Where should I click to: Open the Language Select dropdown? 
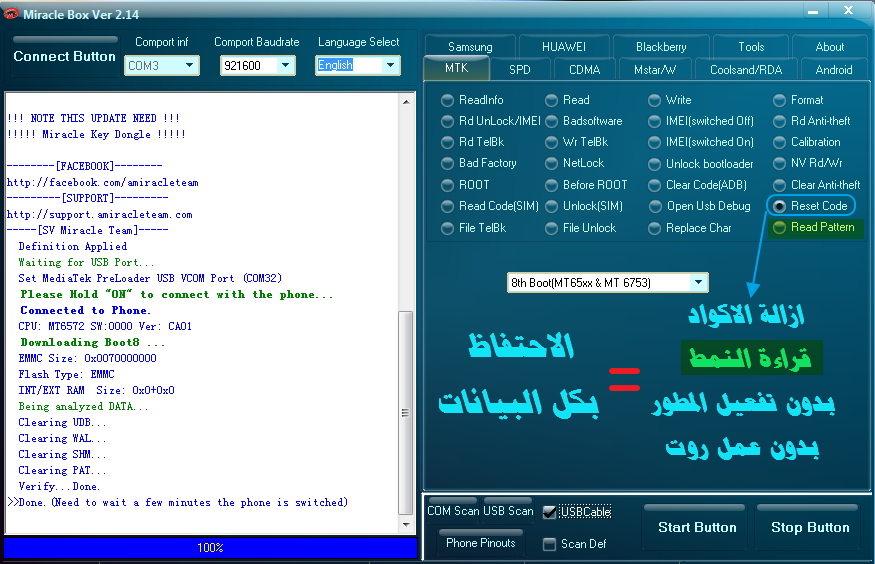pos(390,66)
